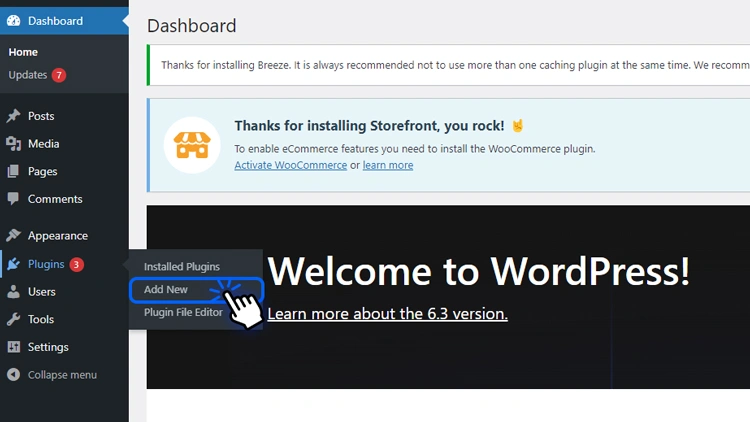Go to Home under Dashboard
The height and width of the screenshot is (422, 750).
[x=23, y=52]
